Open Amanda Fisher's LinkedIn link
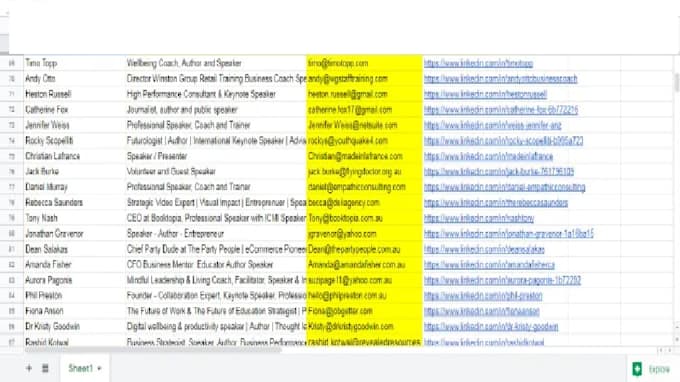 pyautogui.click(x=489, y=264)
